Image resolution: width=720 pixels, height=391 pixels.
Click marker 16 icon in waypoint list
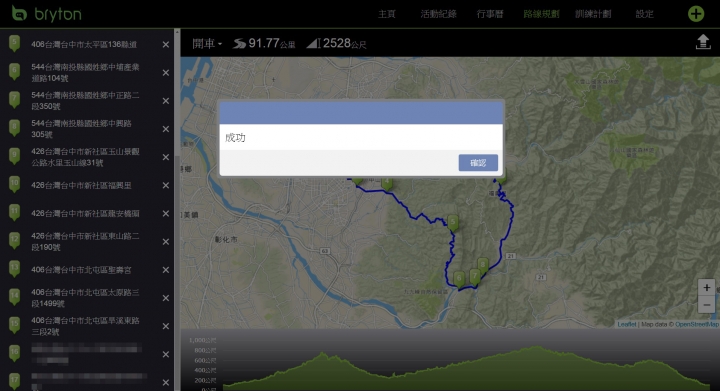[15, 353]
